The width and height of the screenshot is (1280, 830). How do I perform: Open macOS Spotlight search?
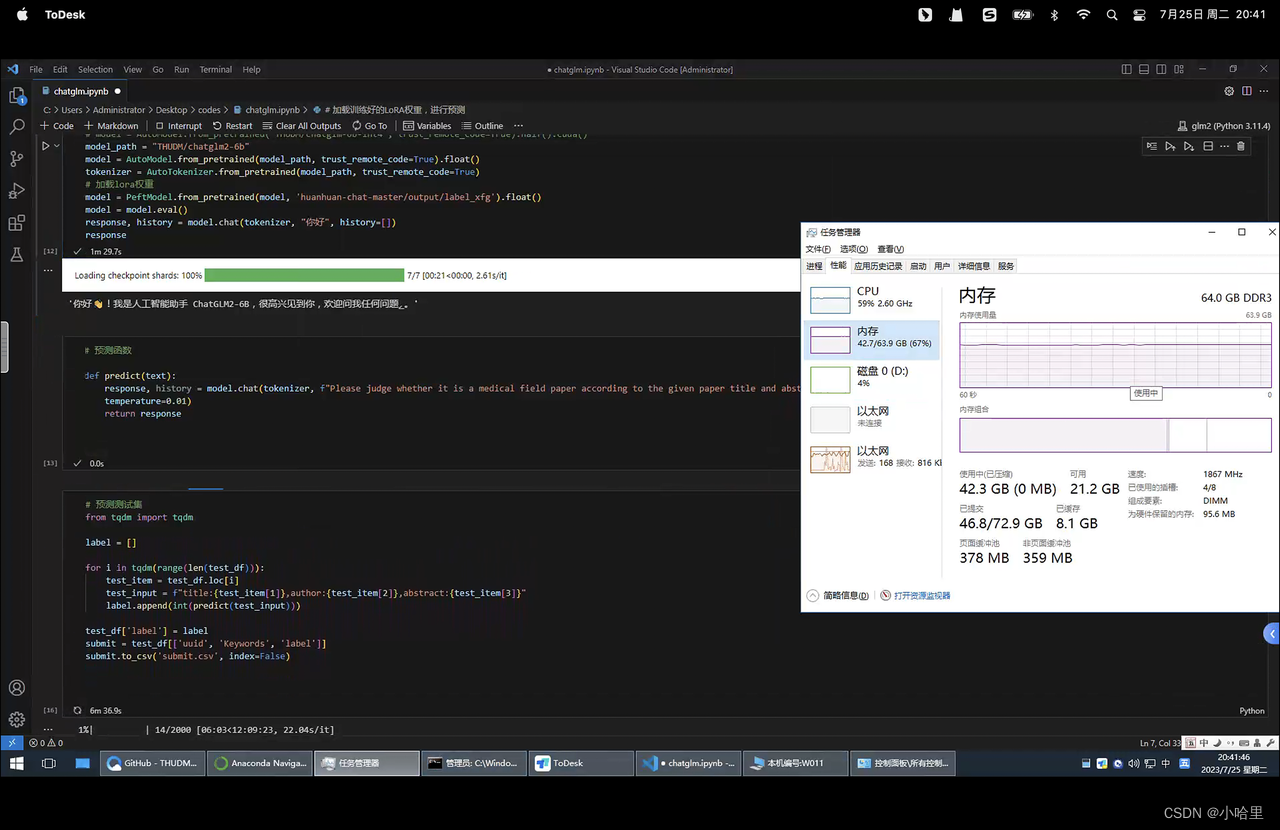point(1112,15)
